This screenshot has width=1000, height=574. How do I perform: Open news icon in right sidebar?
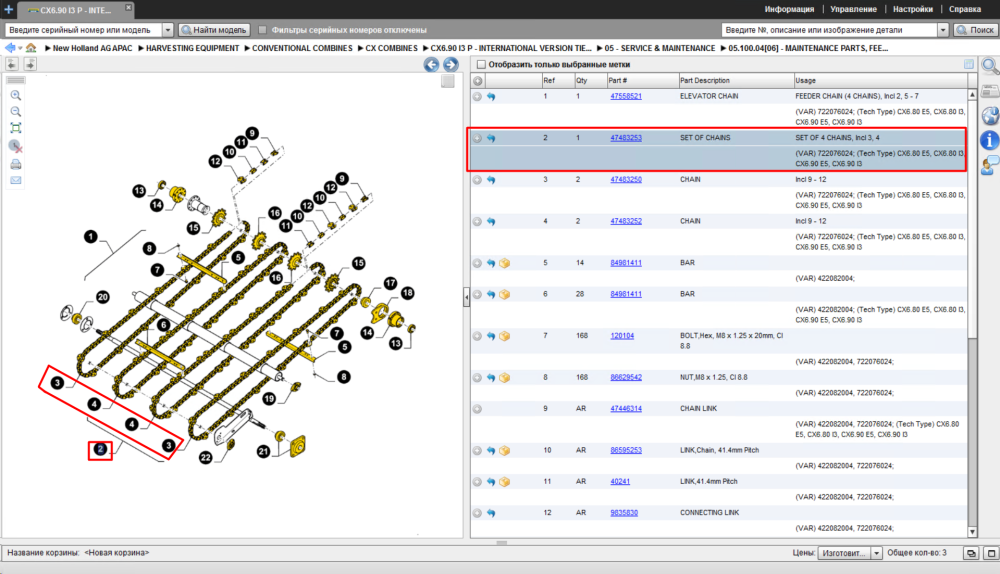[x=989, y=91]
